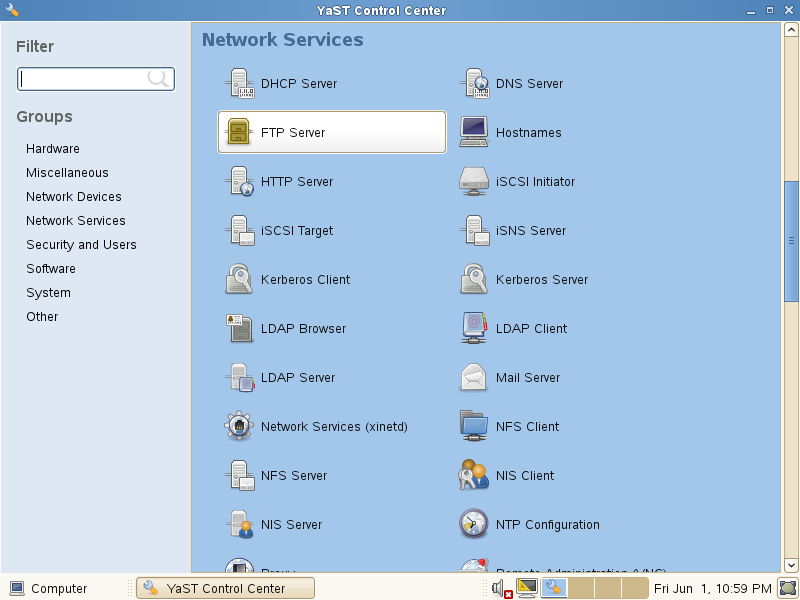Viewport: 800px width, 600px height.
Task: Open the HTTP Server icon
Action: 239,181
